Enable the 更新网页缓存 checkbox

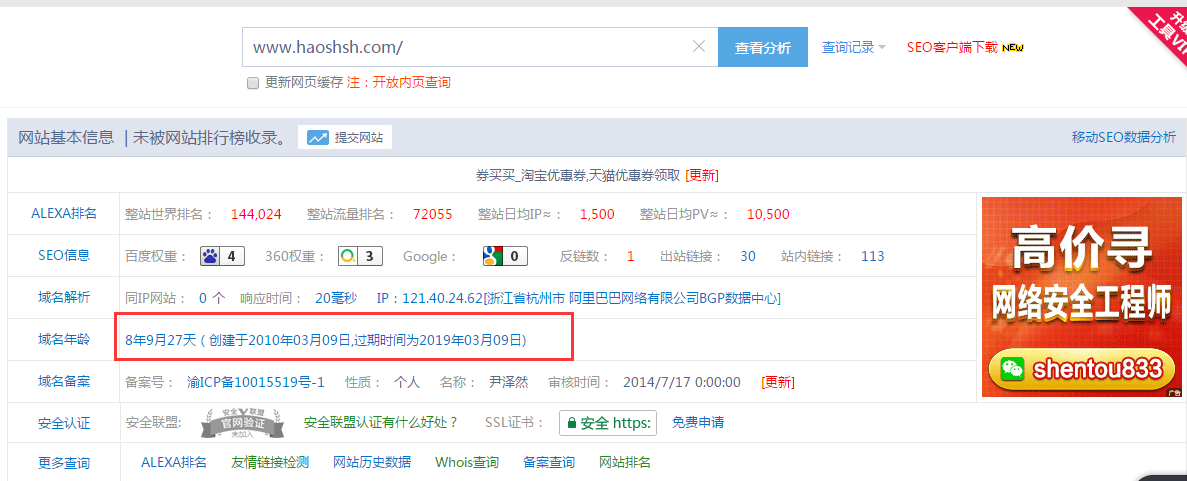tap(253, 83)
